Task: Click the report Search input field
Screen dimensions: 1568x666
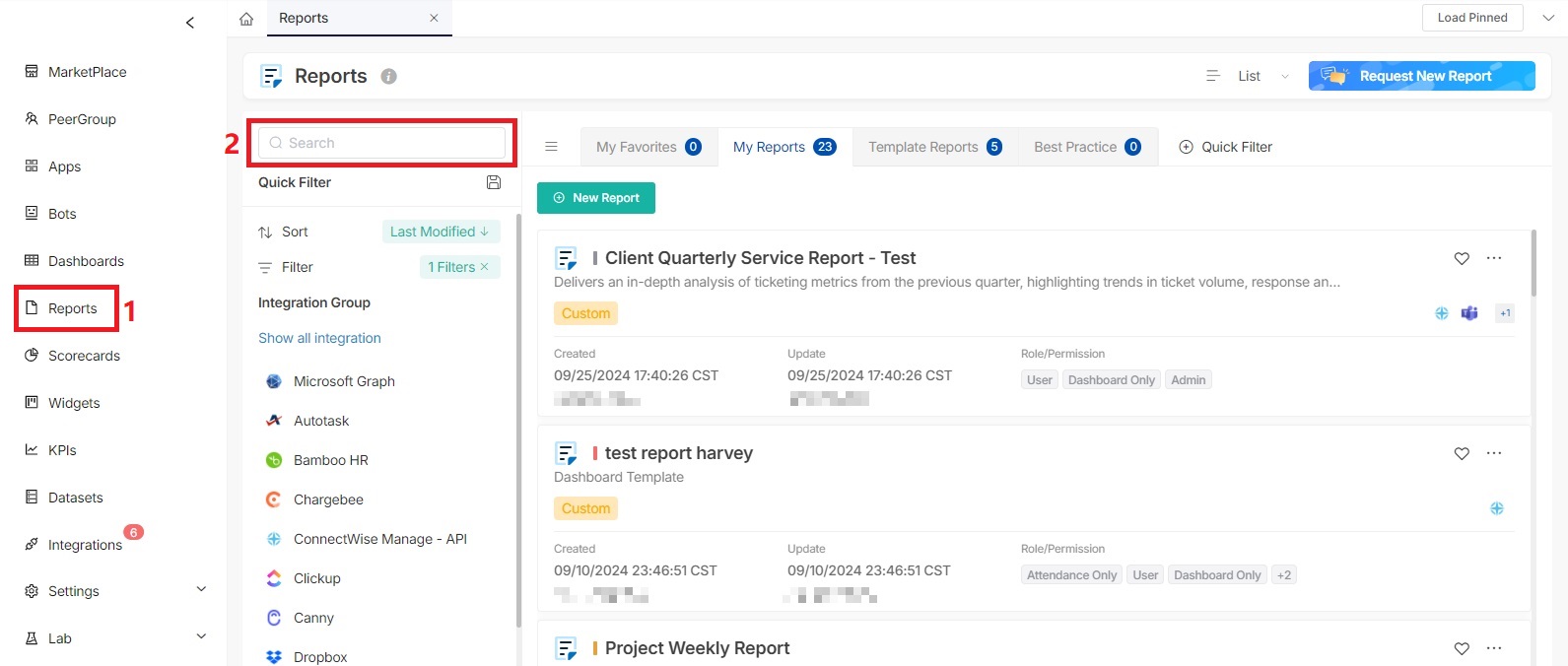Action: [x=382, y=143]
